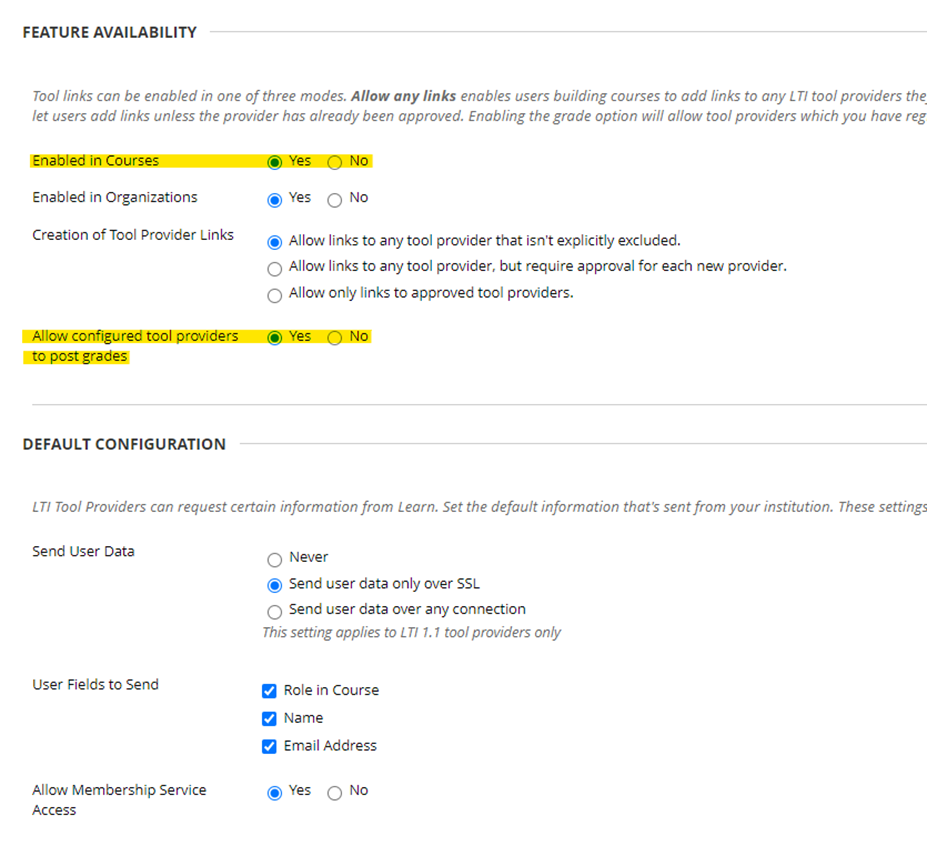Screen dimensions: 927x846
Task: Enable Membership Service Access with Yes
Action: pos(275,791)
